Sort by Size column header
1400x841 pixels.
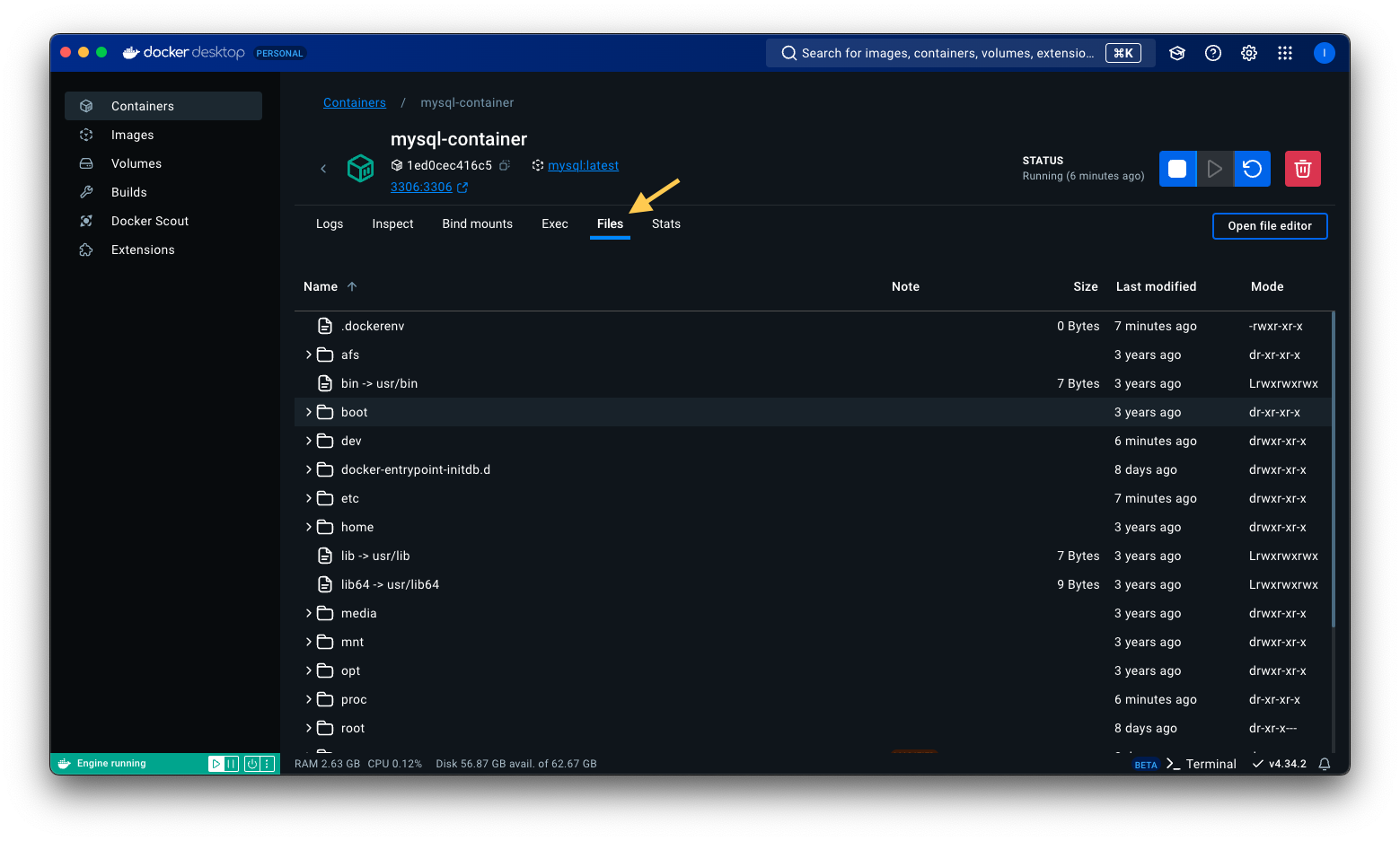point(1086,286)
